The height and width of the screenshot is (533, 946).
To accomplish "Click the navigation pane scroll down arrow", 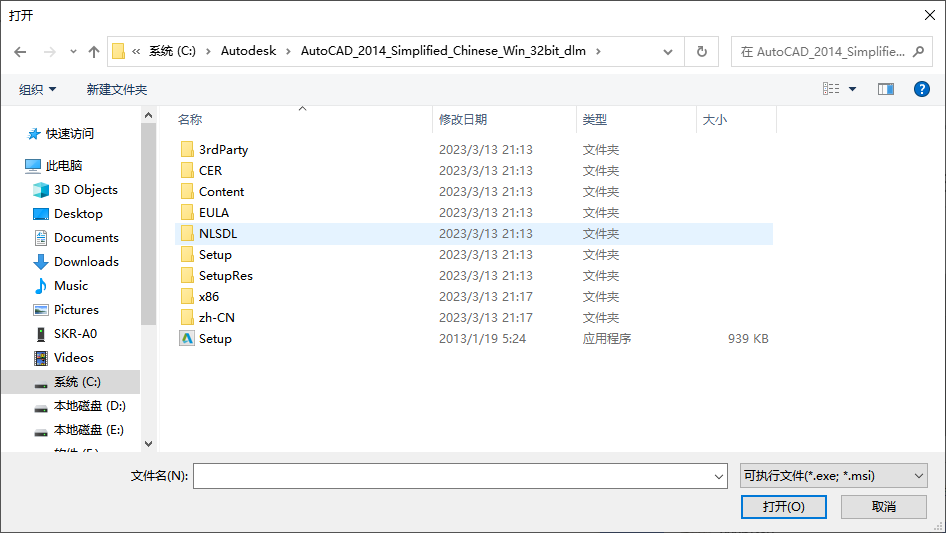I will 148,443.
